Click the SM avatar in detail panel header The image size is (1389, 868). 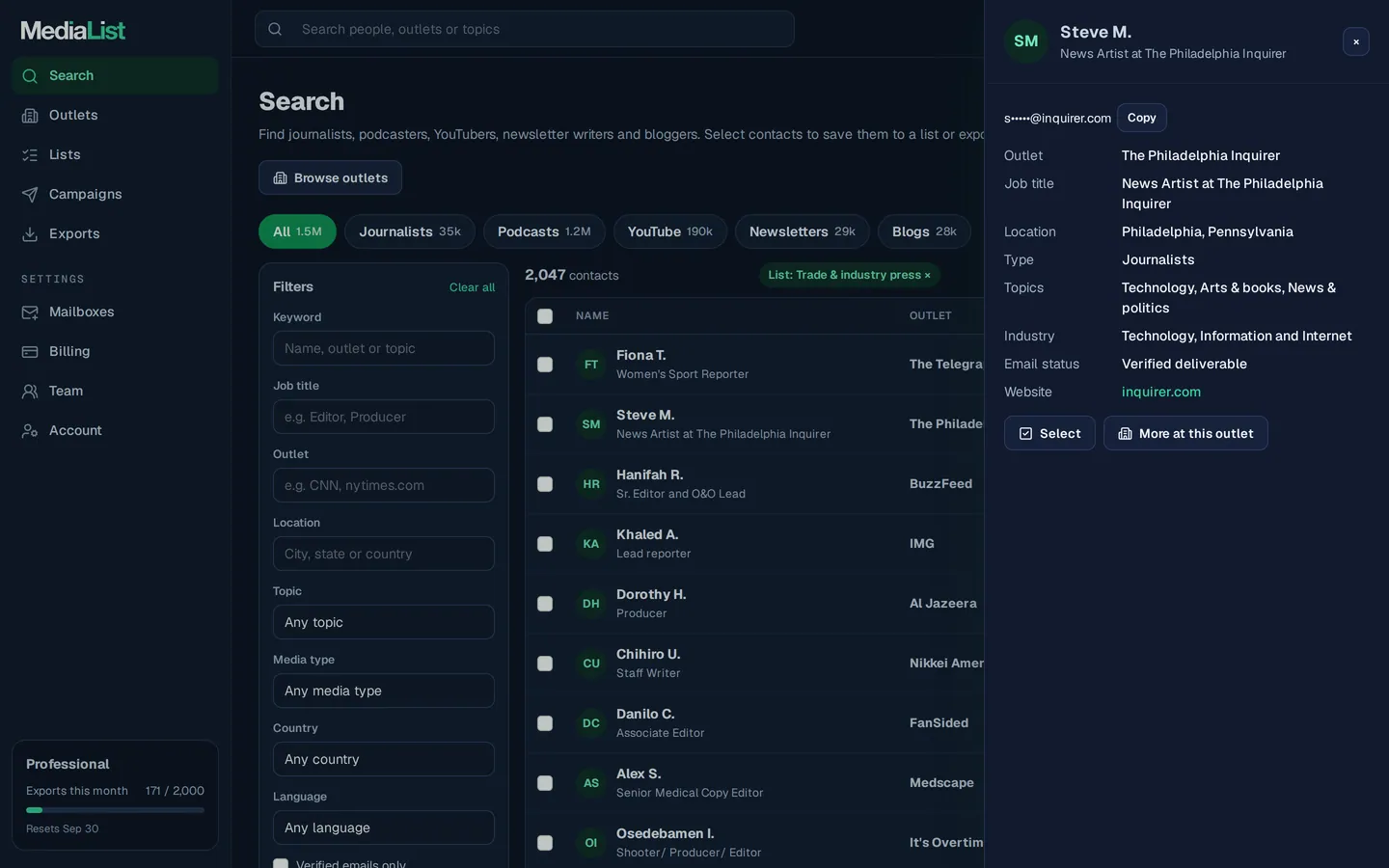1026,41
